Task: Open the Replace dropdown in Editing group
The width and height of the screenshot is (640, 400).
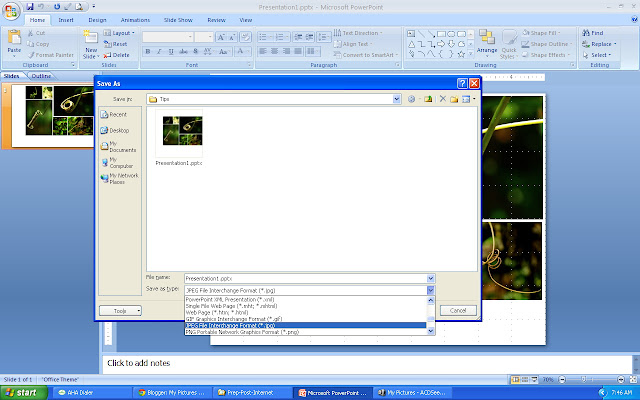Action: pos(599,44)
